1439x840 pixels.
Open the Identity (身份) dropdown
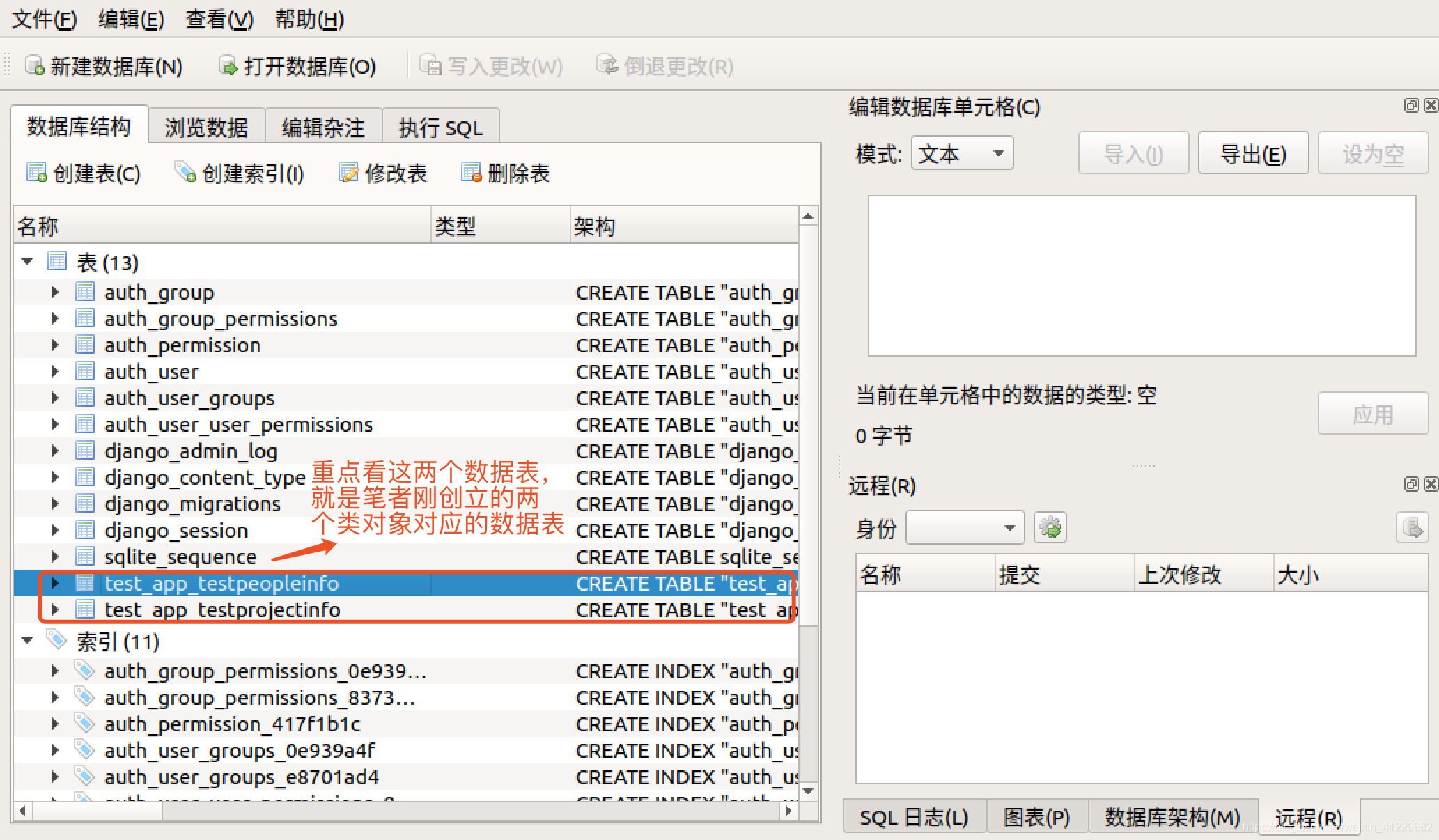click(x=965, y=528)
